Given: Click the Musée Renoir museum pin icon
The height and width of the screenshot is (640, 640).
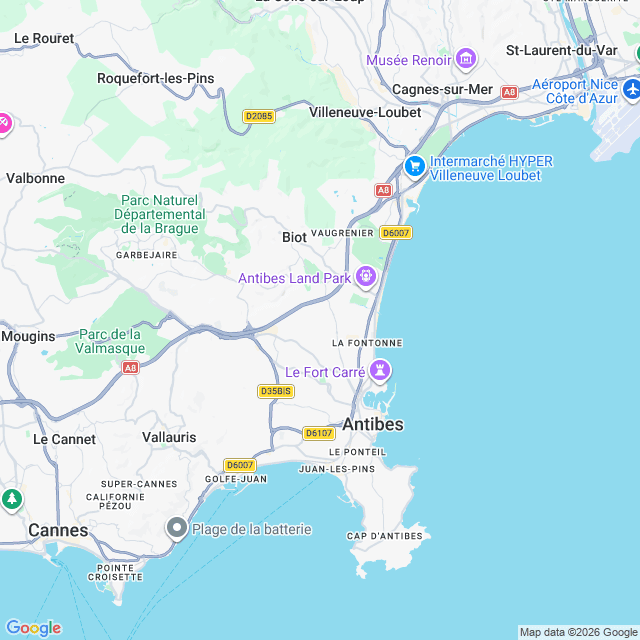Looking at the screenshot, I should point(466,59).
